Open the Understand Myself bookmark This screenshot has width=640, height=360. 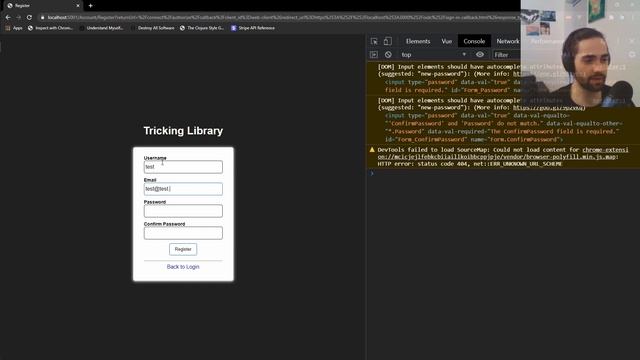click(102, 28)
